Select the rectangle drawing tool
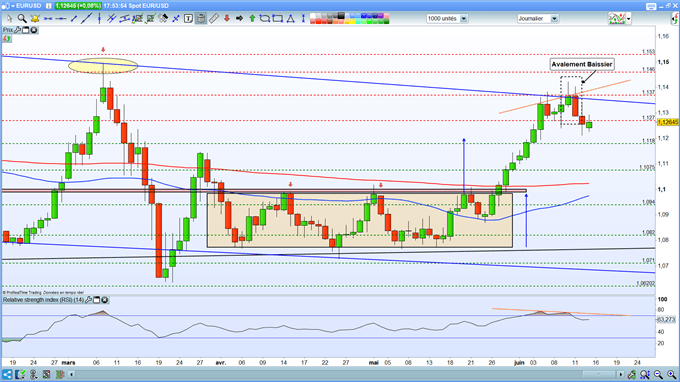Viewport: 680px width, 382px height. tap(278, 19)
